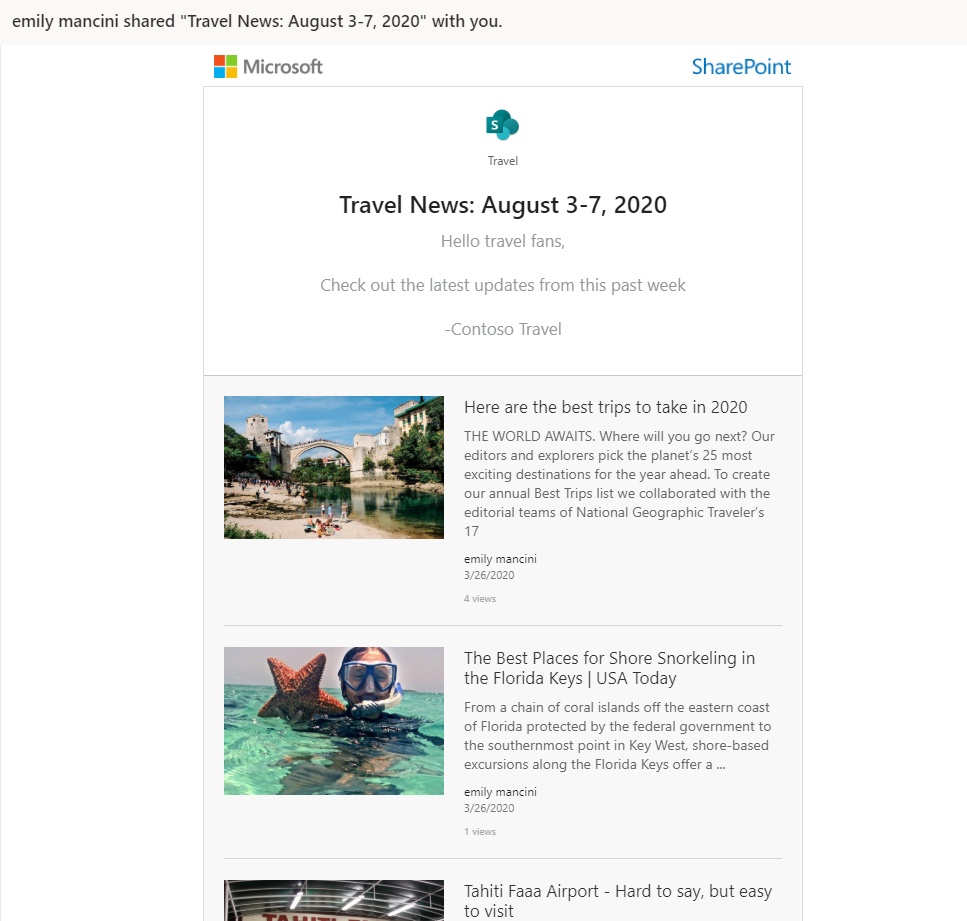Click the snorkeling article description text

pyautogui.click(x=617, y=736)
